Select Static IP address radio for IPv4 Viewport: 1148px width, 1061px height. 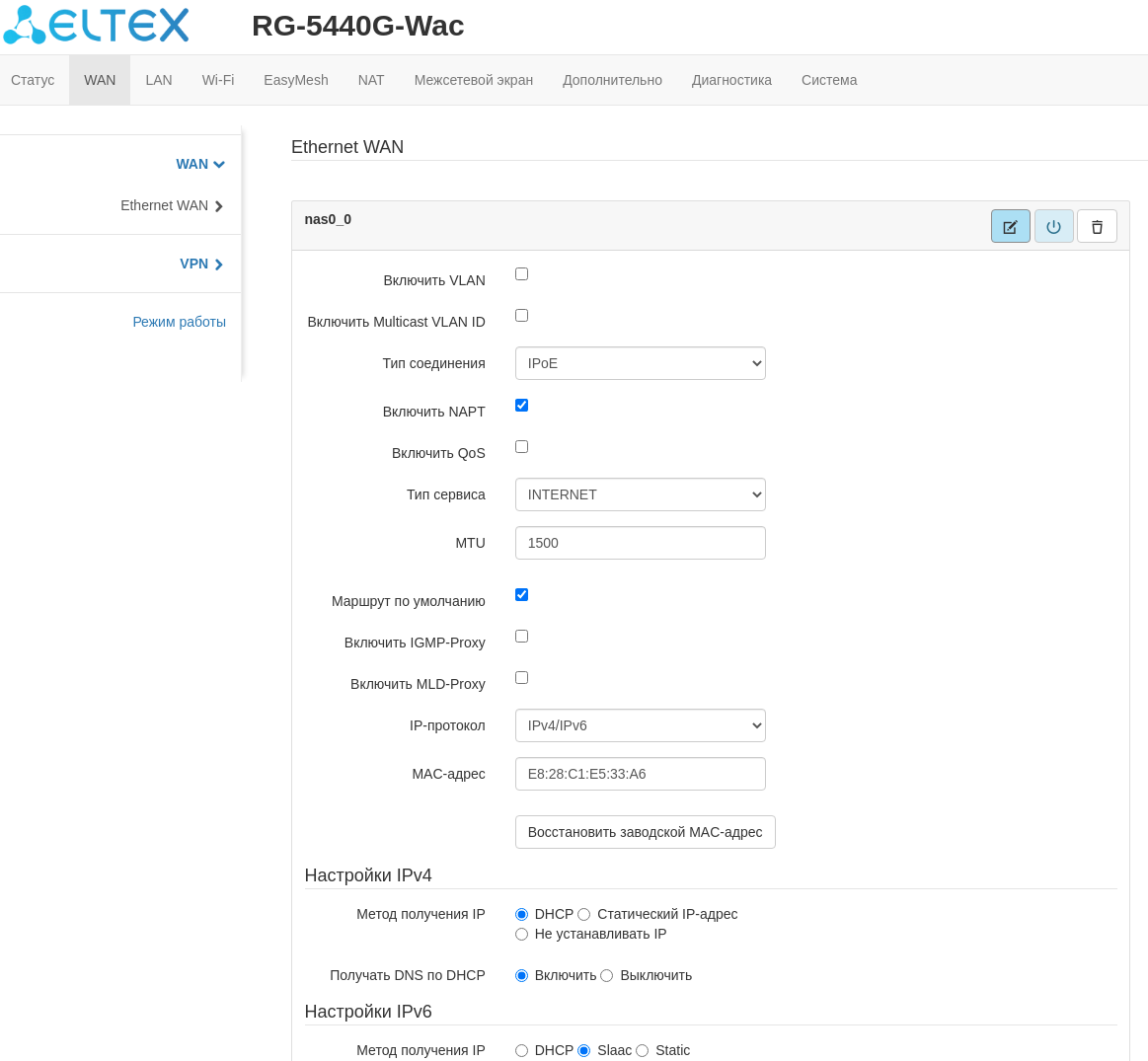[x=584, y=915]
